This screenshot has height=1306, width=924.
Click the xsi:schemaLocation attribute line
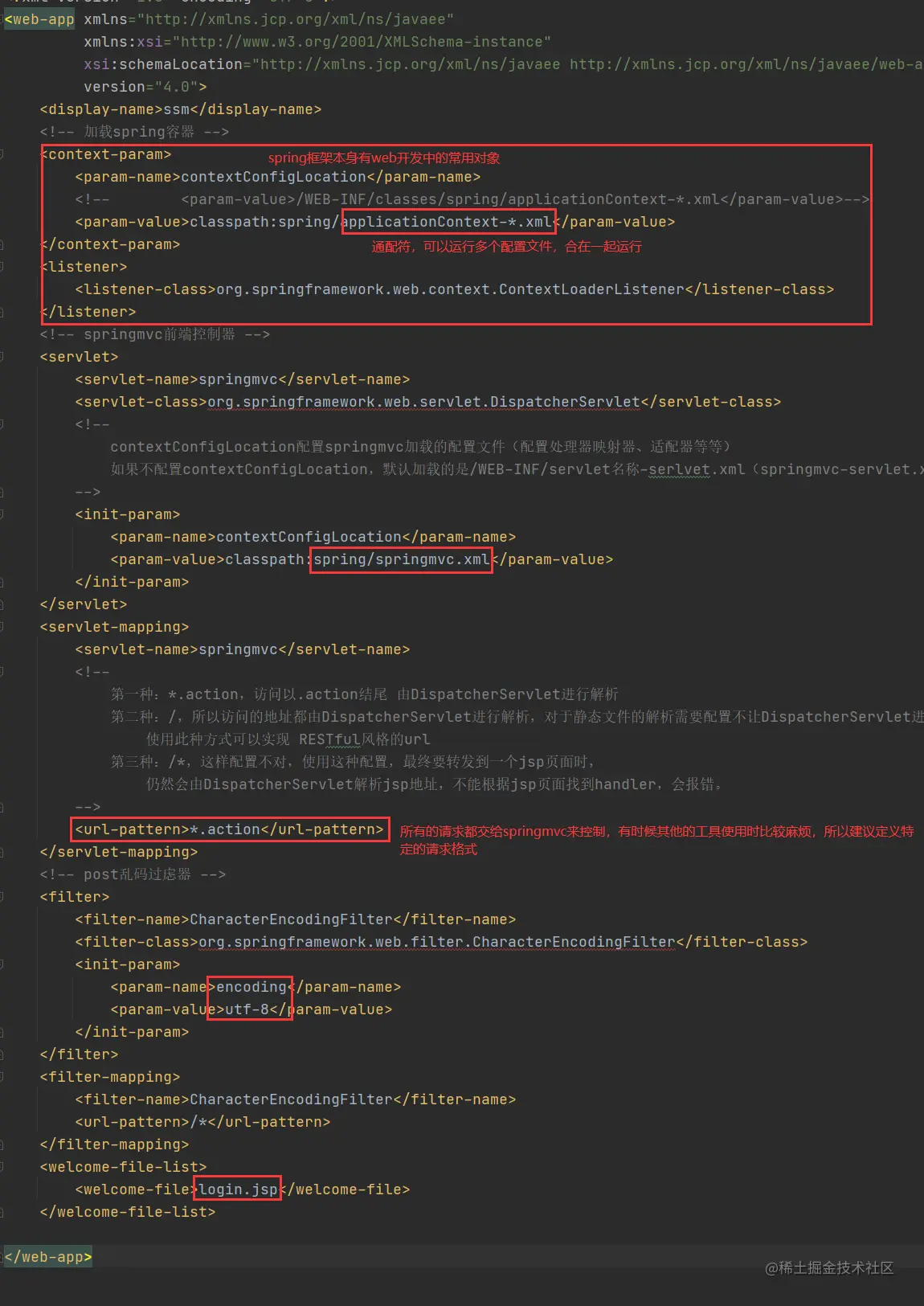503,64
